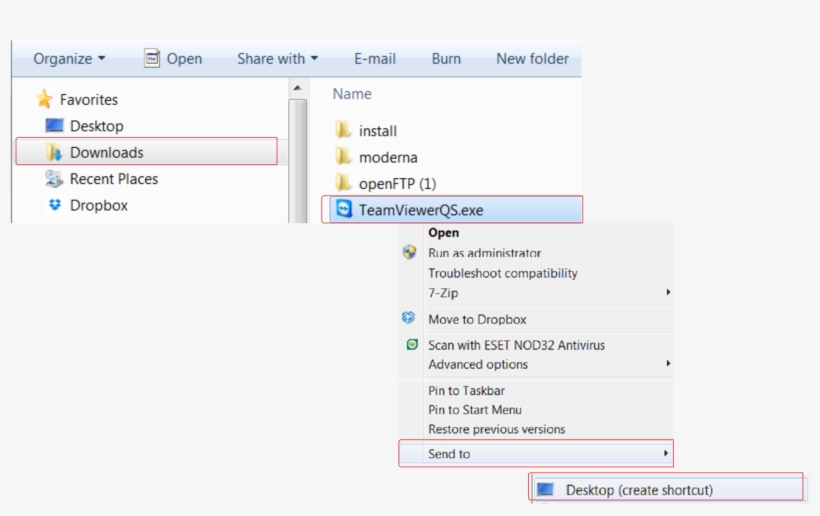Click the document icon beside Open in toolbar
Viewport: 820px width, 516px height.
point(152,58)
